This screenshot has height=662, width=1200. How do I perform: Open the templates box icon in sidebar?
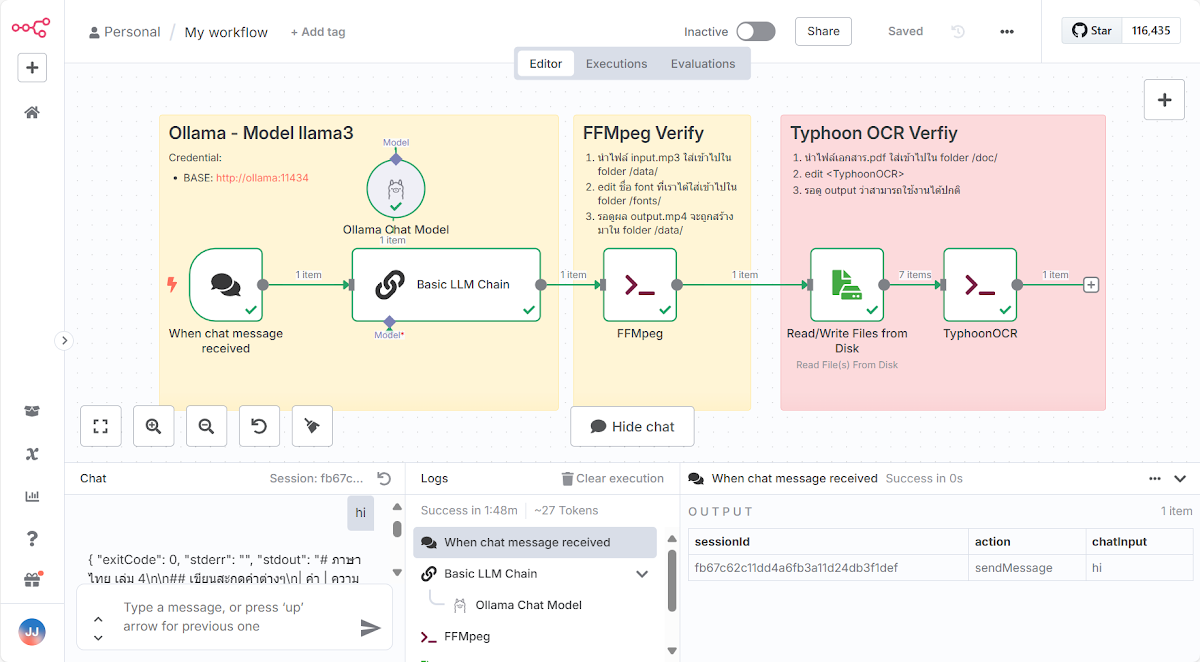[x=32, y=411]
